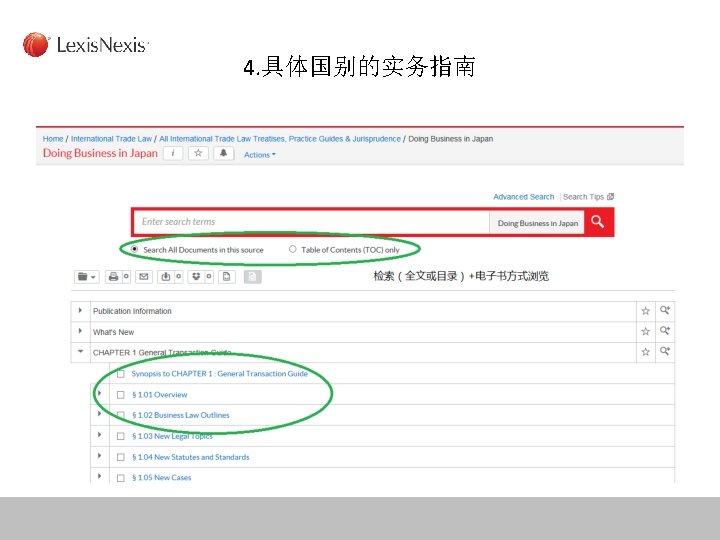Add What's New to search via magnifier-plus
Screen dimensions: 720x540
coord(664,331)
